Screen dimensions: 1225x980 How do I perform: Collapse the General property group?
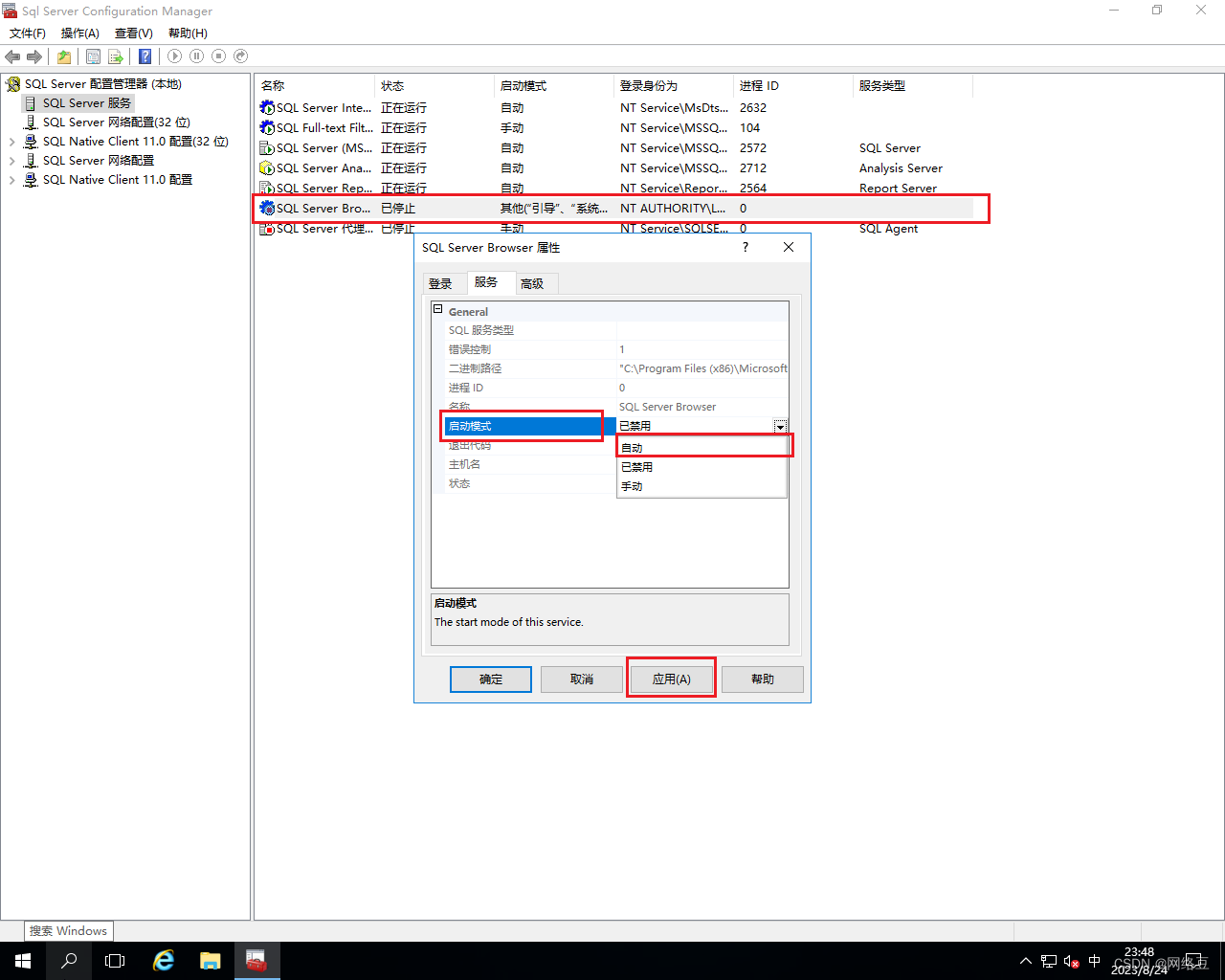click(438, 310)
